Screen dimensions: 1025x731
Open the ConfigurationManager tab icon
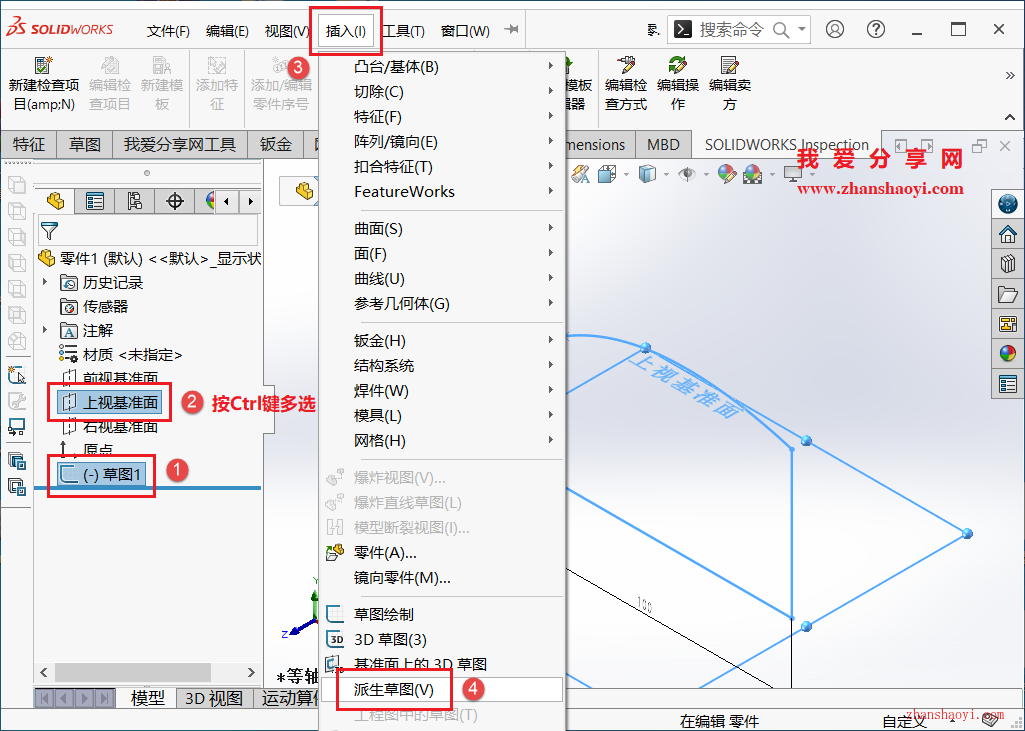pyautogui.click(x=135, y=201)
